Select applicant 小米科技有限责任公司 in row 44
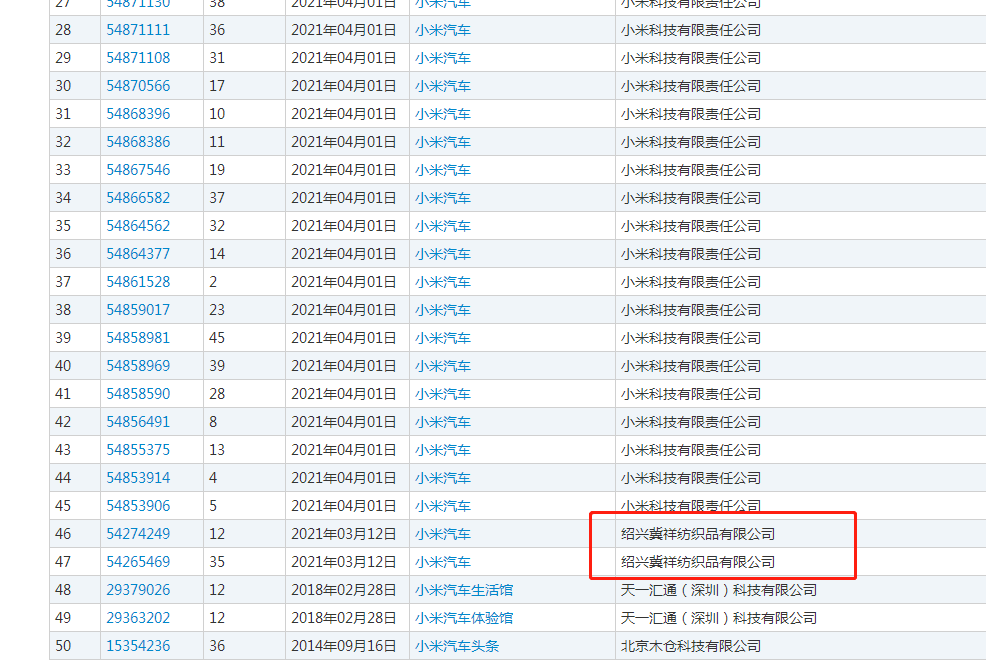The height and width of the screenshot is (665, 986). 690,478
